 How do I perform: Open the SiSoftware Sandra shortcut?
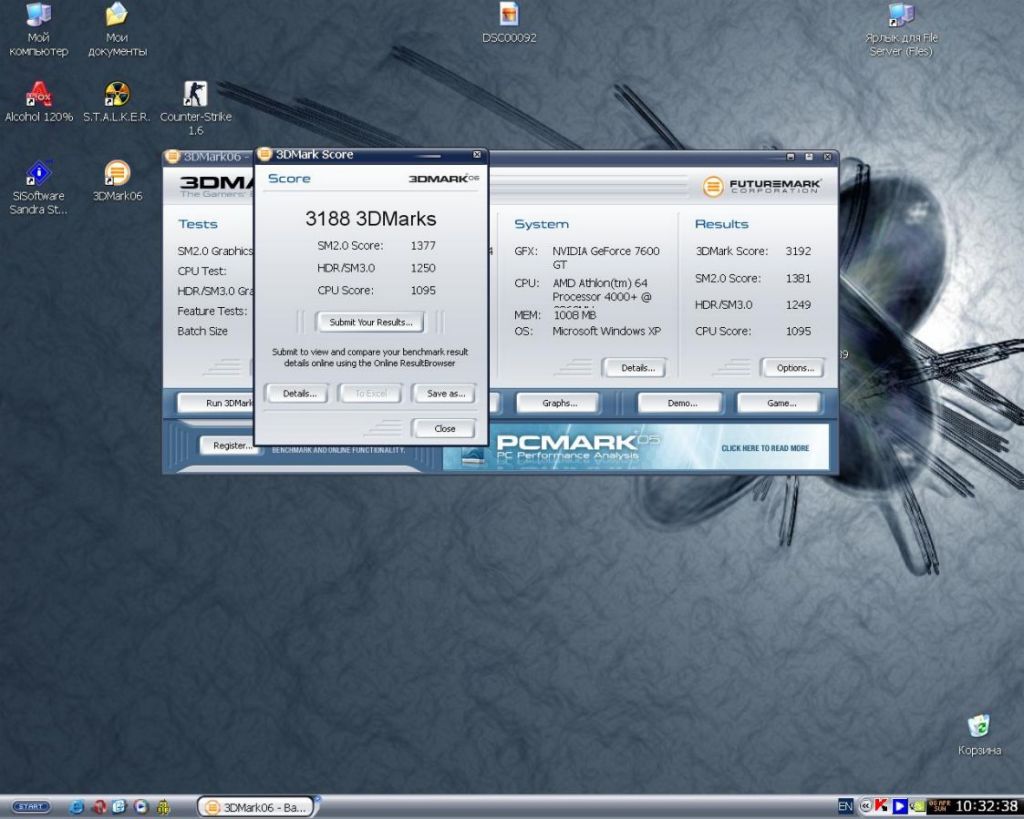[38, 174]
